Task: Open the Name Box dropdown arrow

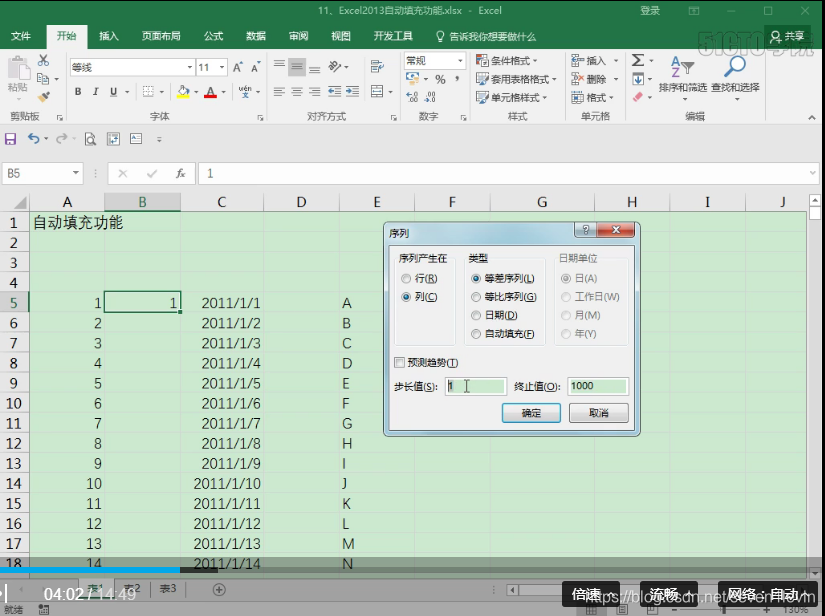Action: pyautogui.click(x=76, y=173)
